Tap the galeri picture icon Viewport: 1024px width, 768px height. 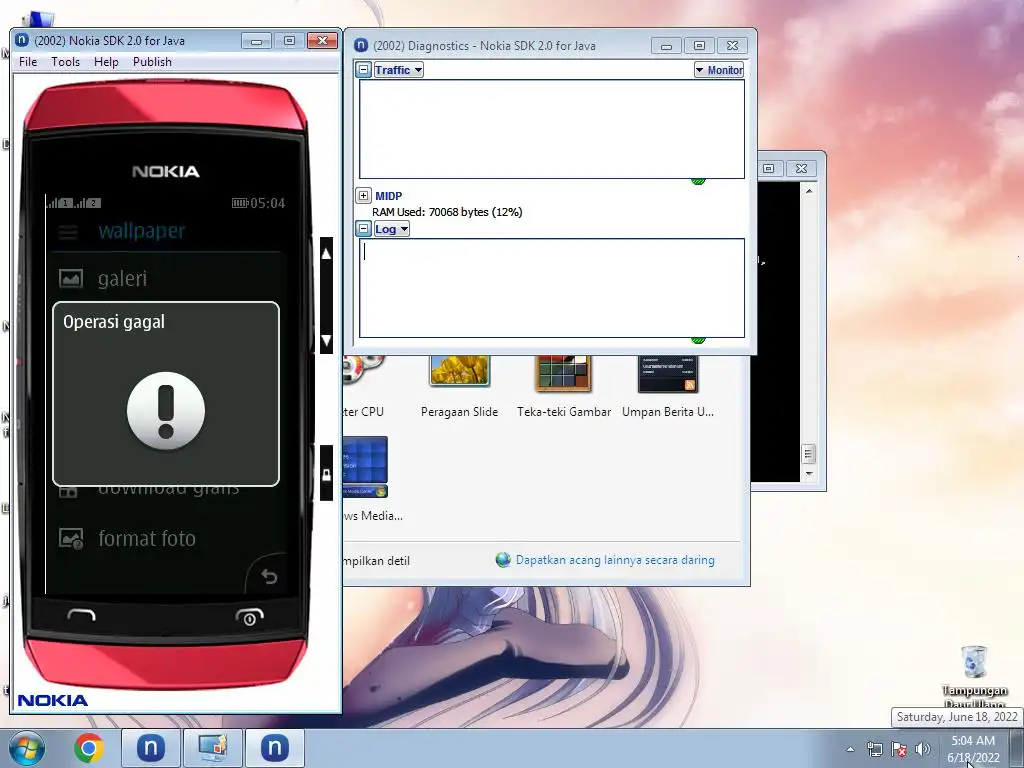(71, 279)
